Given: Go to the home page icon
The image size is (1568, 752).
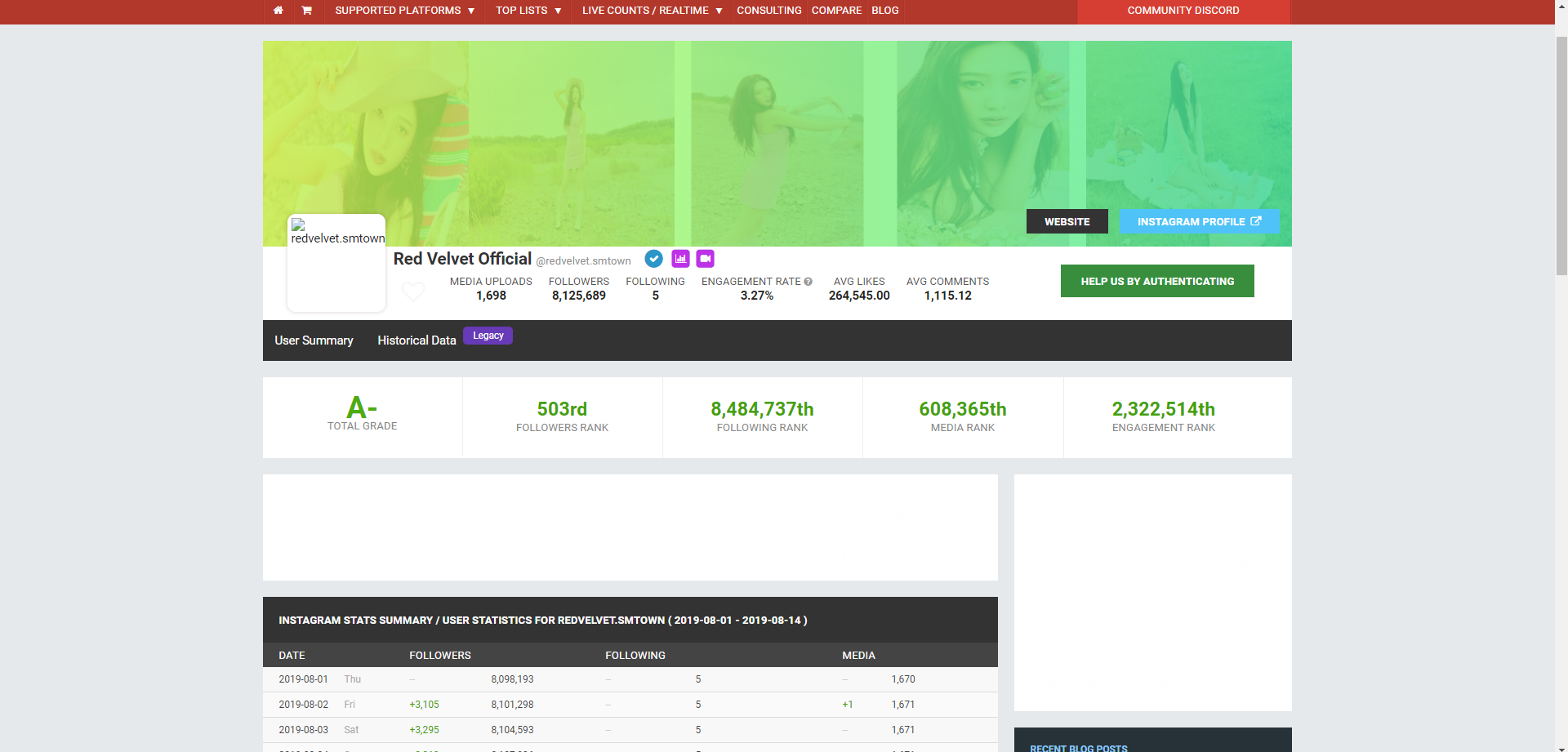Looking at the screenshot, I should (x=278, y=11).
